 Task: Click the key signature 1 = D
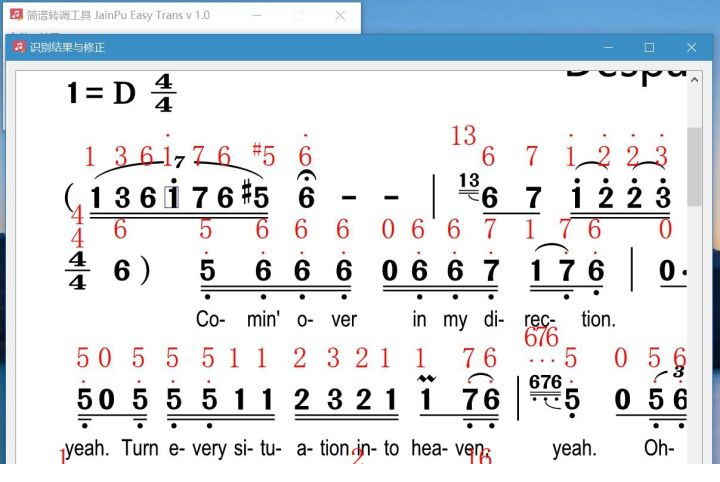click(x=101, y=93)
